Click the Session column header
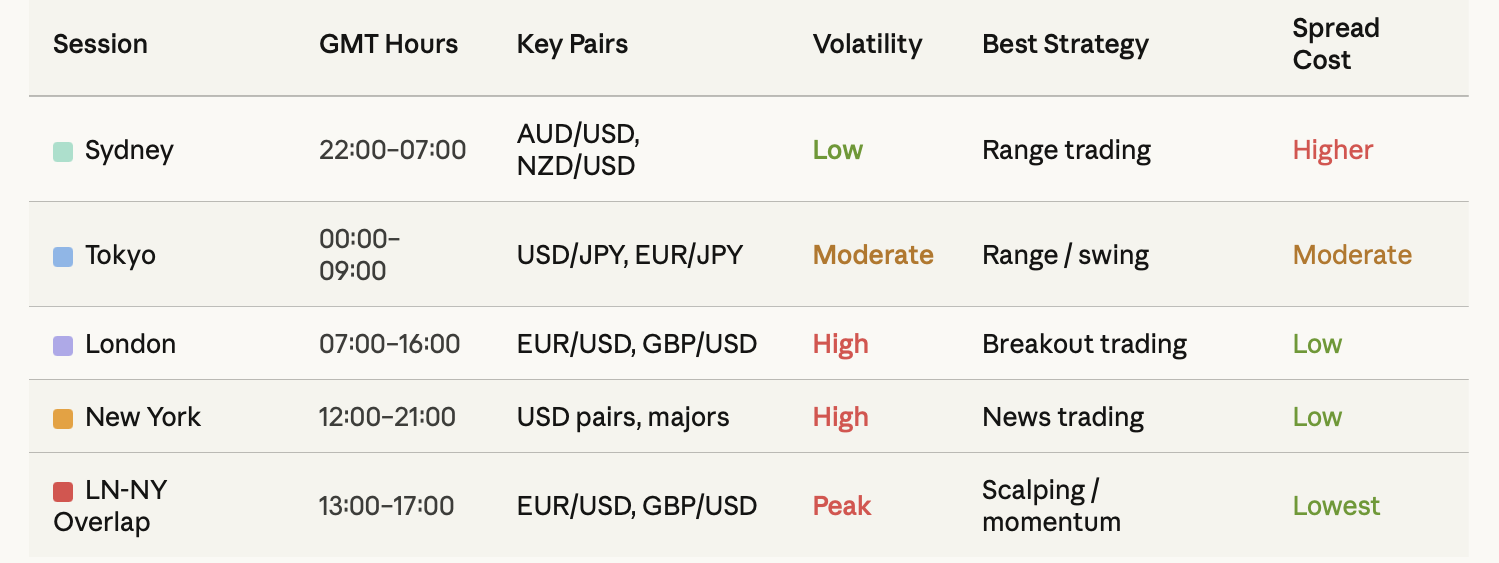This screenshot has height=563, width=1499. pyautogui.click(x=100, y=44)
